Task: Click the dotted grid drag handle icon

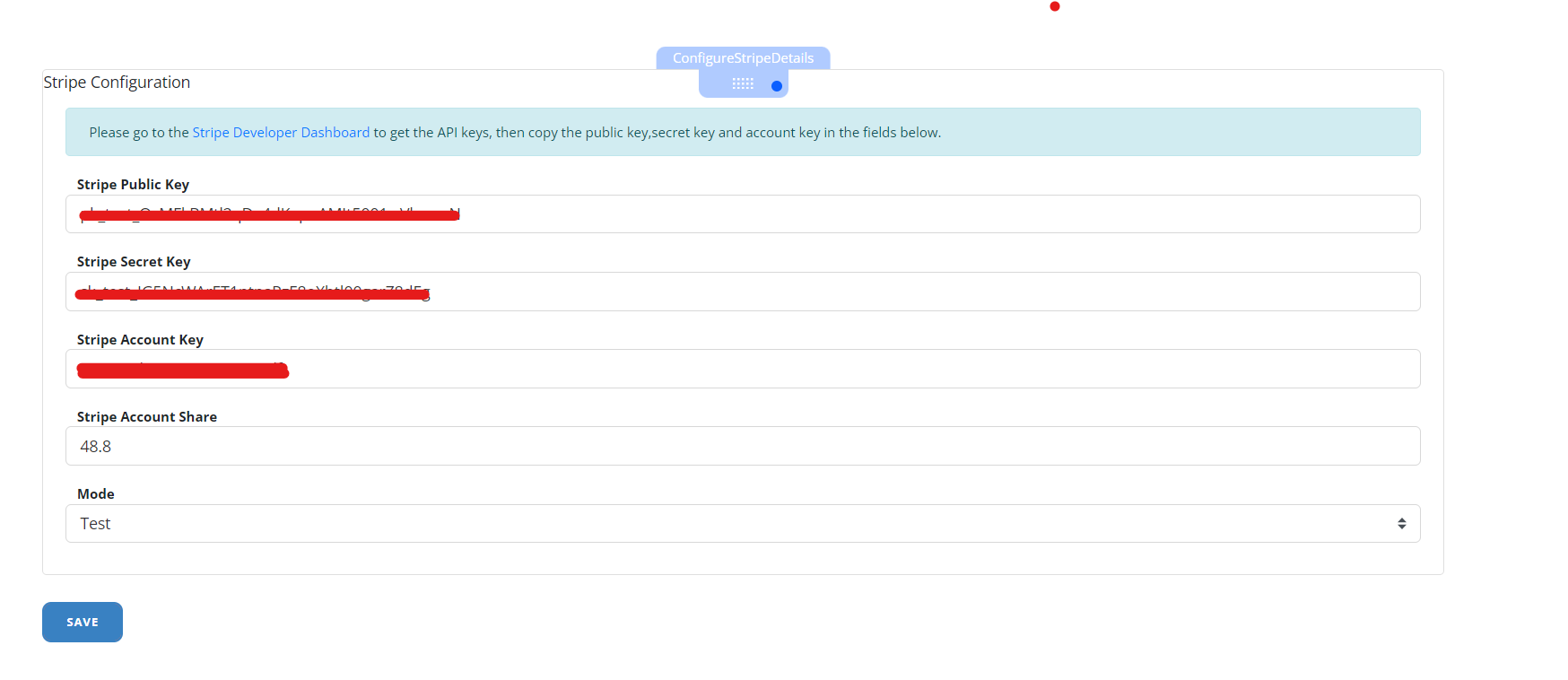Action: [743, 84]
